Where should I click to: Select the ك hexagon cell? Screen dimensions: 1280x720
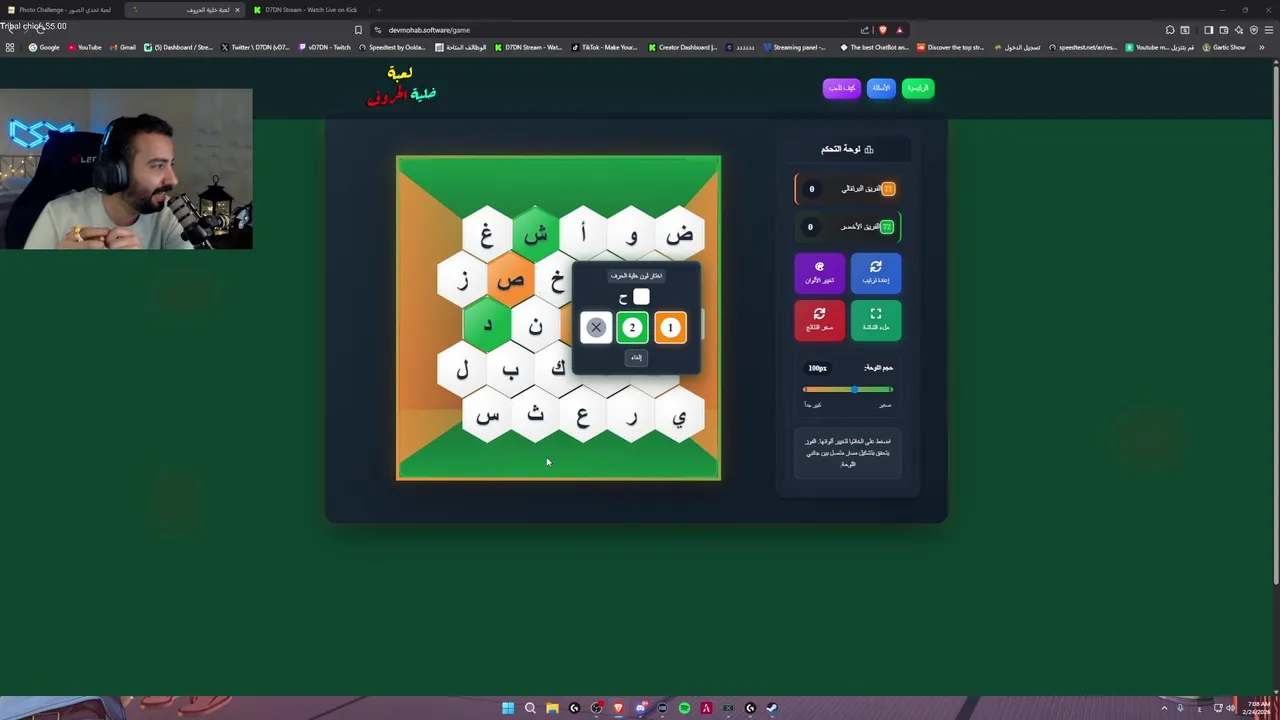point(558,370)
